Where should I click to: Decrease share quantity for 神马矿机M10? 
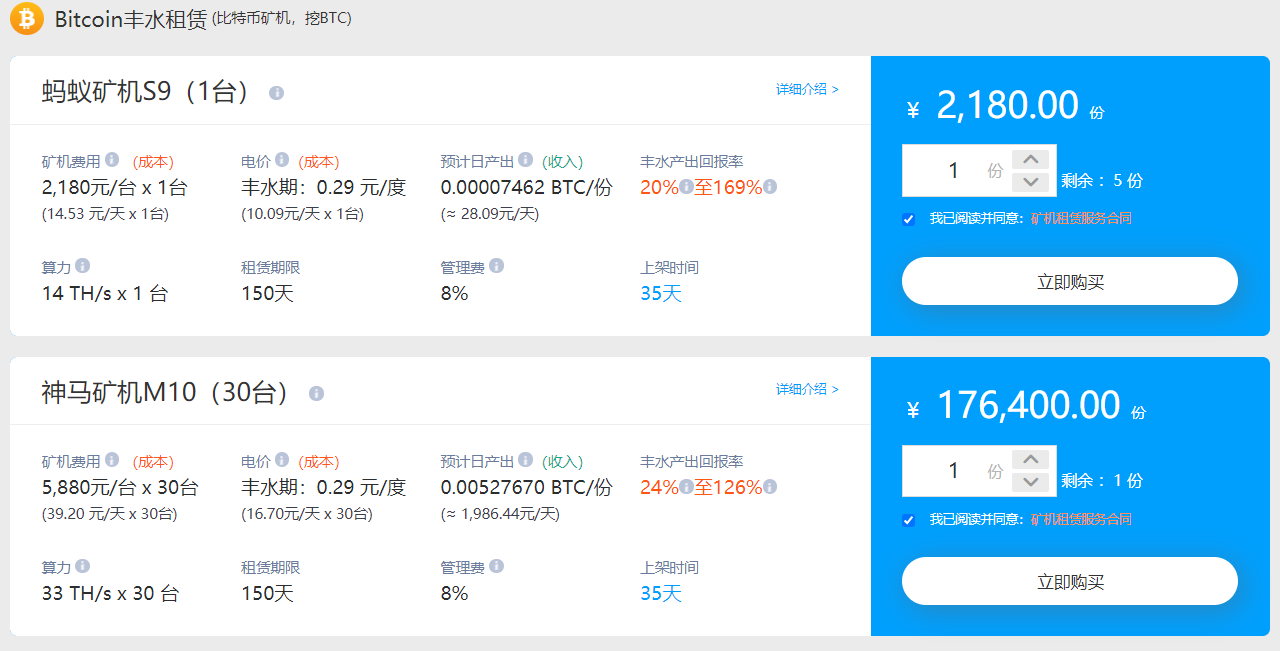[1030, 482]
